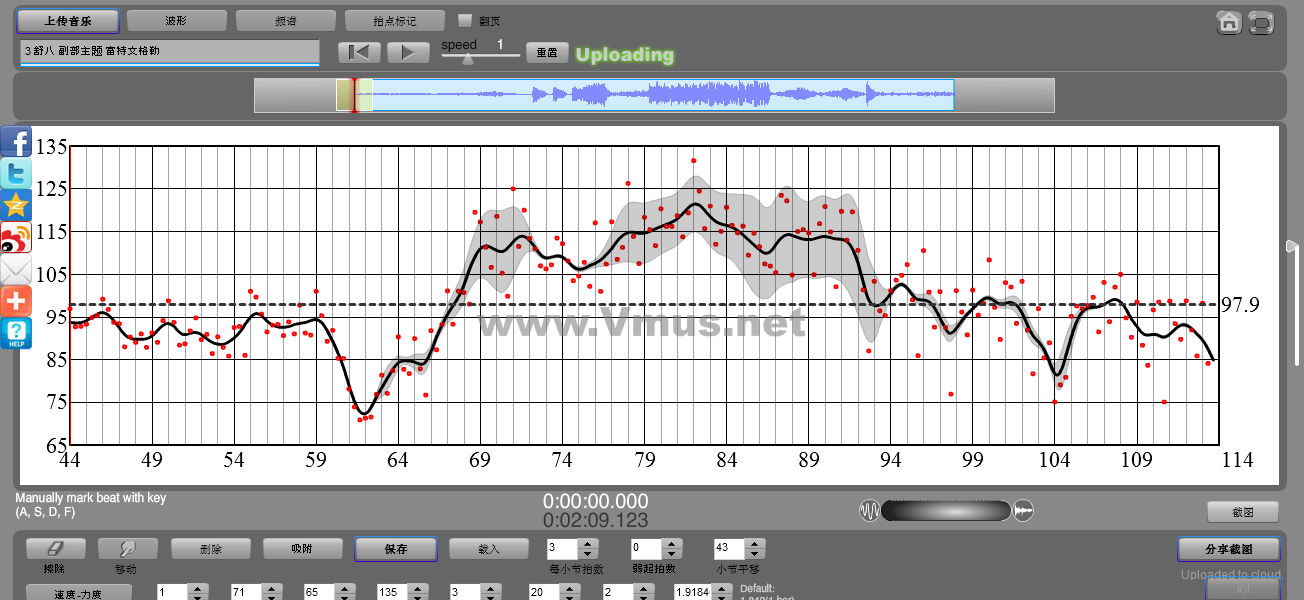
Task: Click the email envelope share icon
Action: [16, 270]
